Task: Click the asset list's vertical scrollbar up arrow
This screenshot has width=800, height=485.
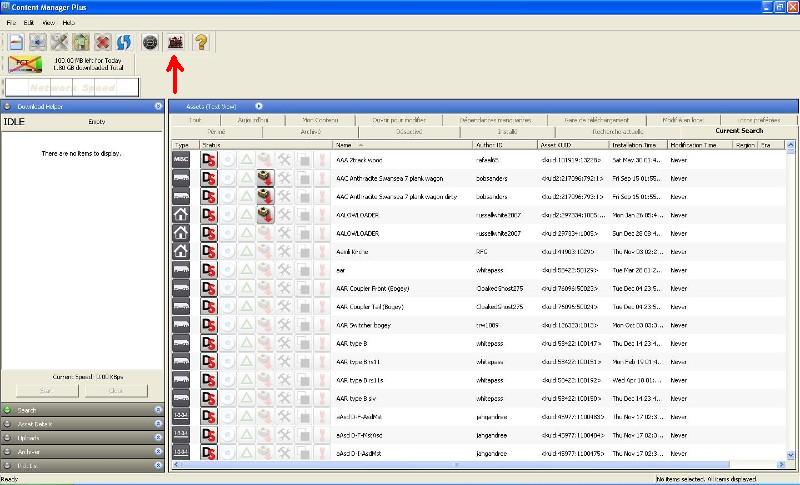Action: coord(791,145)
